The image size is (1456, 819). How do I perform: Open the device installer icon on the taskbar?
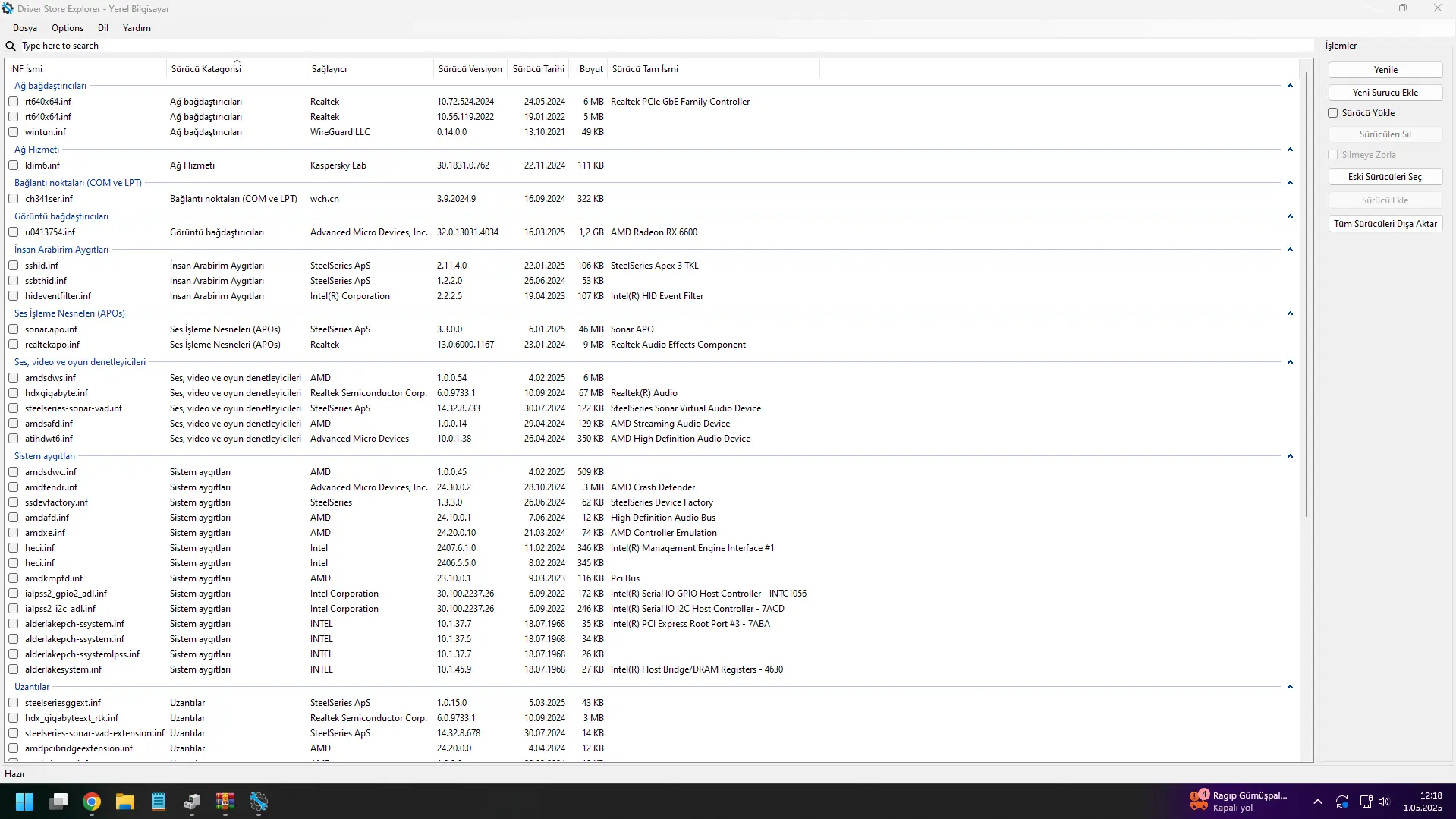click(192, 802)
